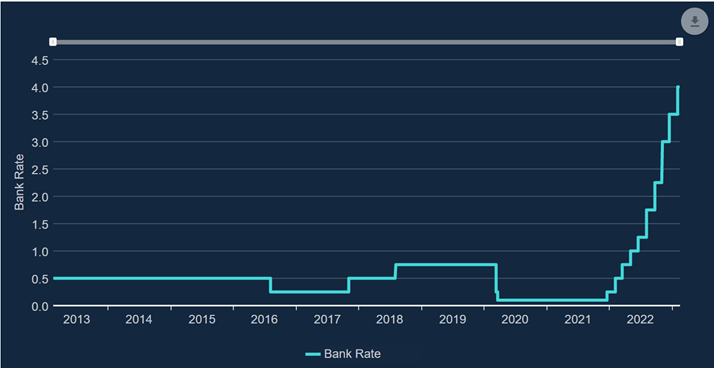Screen dimensions: 714x368
Task: Click the 3.0 y-axis value
Action: click(39, 142)
